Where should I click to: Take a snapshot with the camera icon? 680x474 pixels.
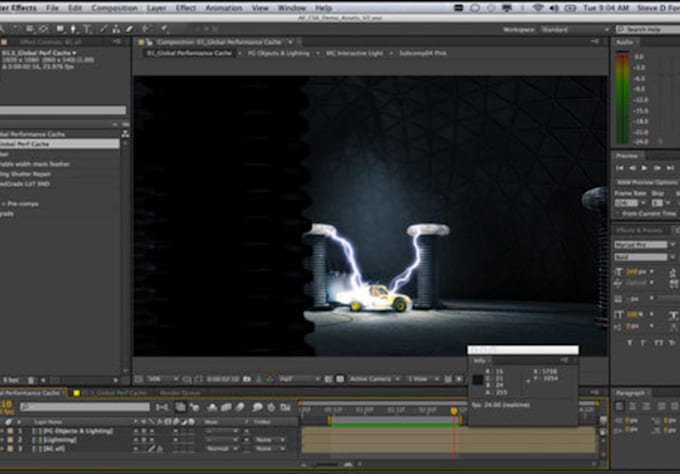pos(247,379)
